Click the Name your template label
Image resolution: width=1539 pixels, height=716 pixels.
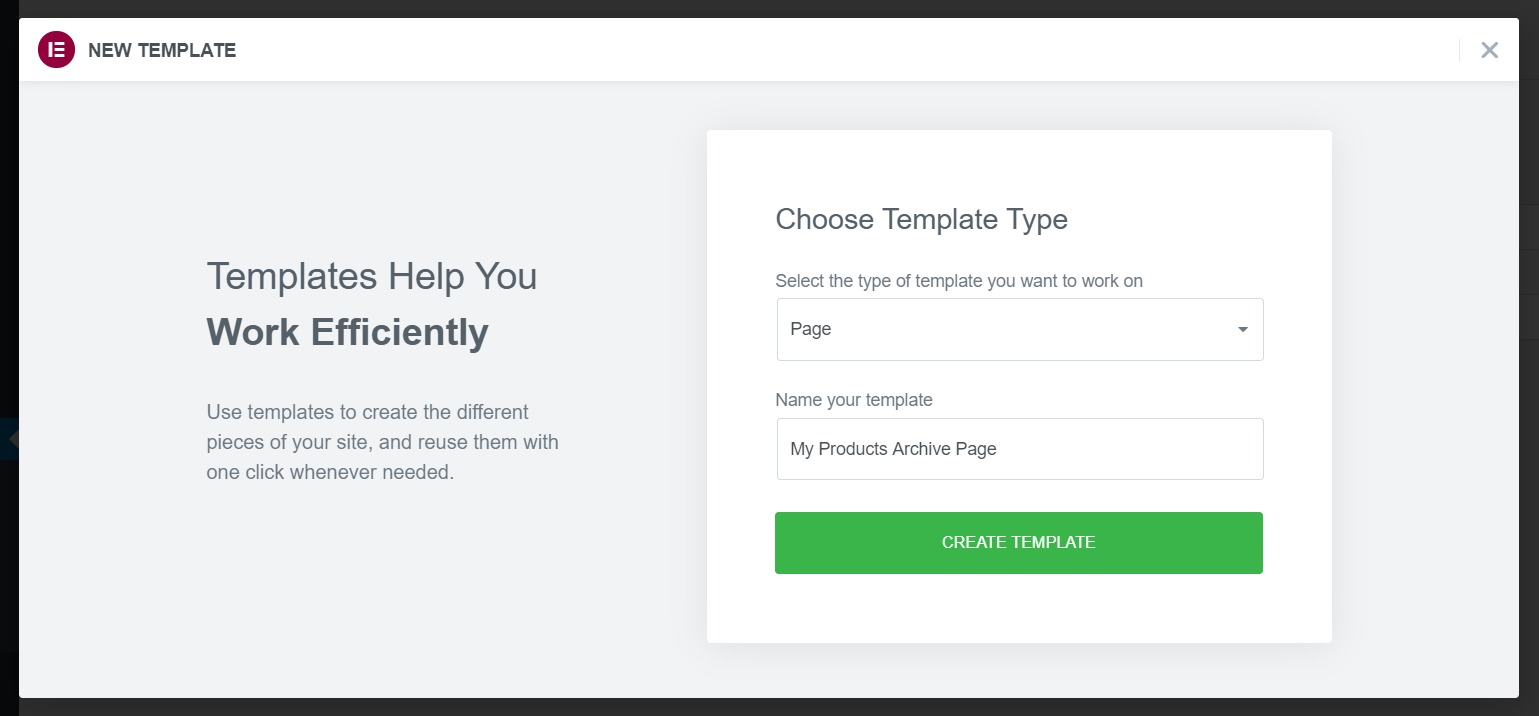pos(854,399)
